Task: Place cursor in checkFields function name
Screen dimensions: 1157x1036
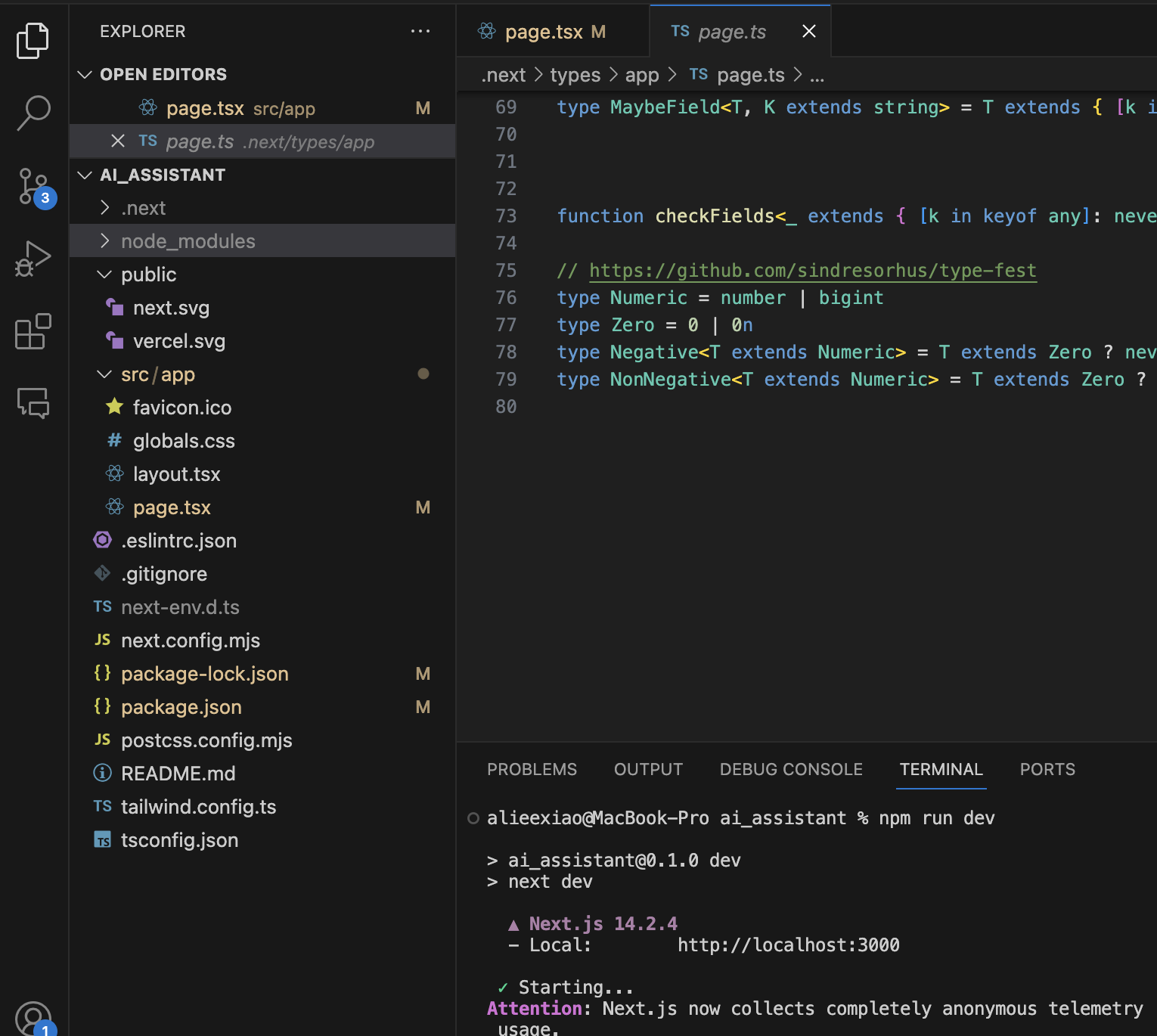Action: pos(715,216)
